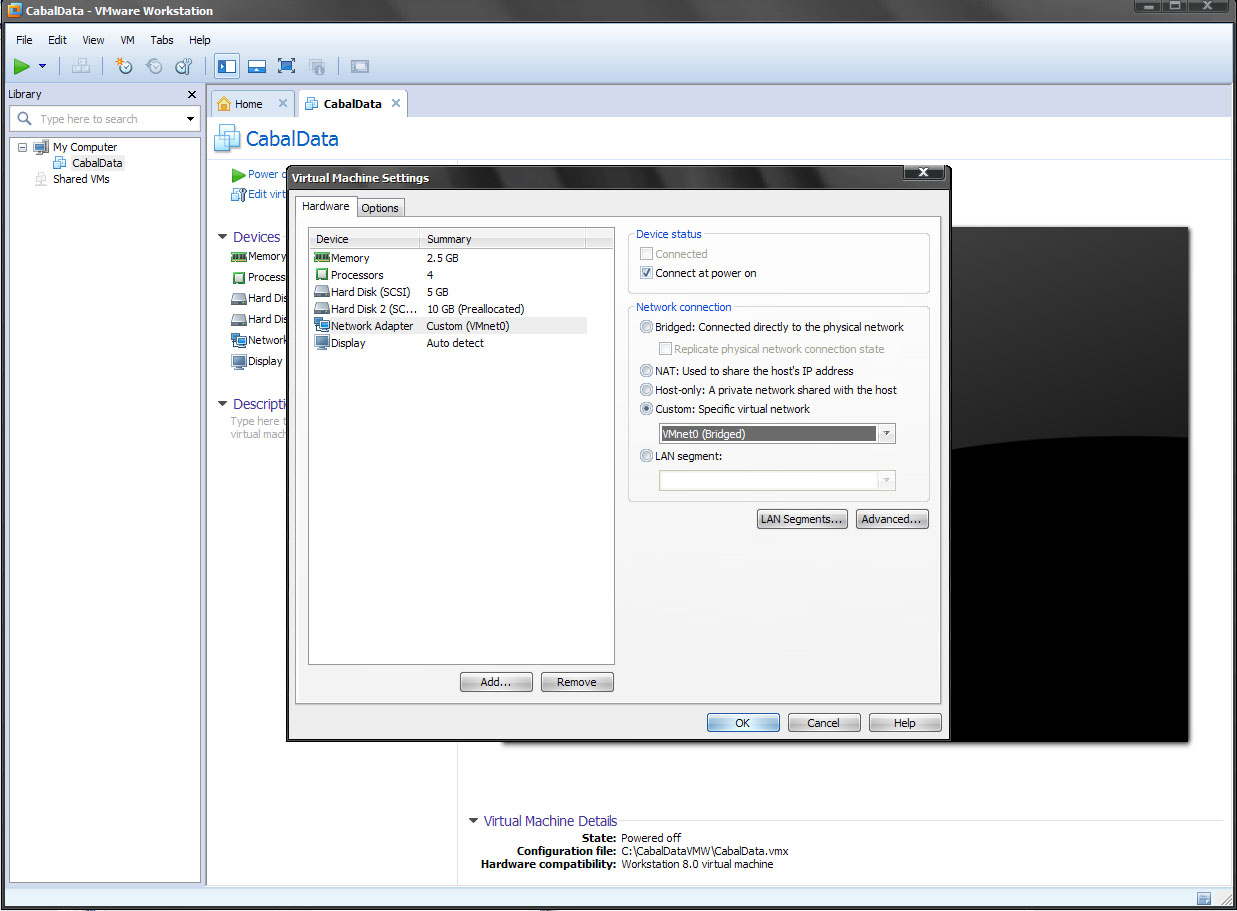Open the LAN Segments... button
This screenshot has height=911, width=1237.
point(803,519)
